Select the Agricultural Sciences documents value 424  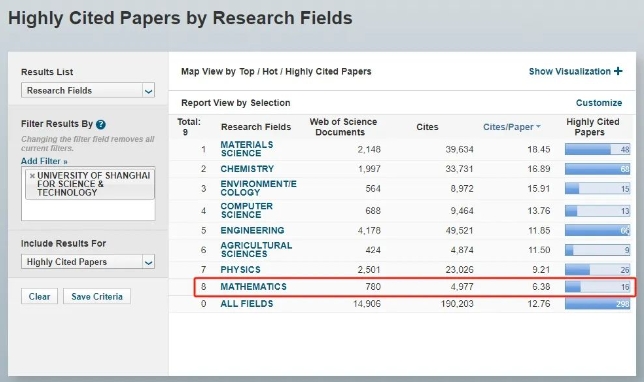point(373,250)
